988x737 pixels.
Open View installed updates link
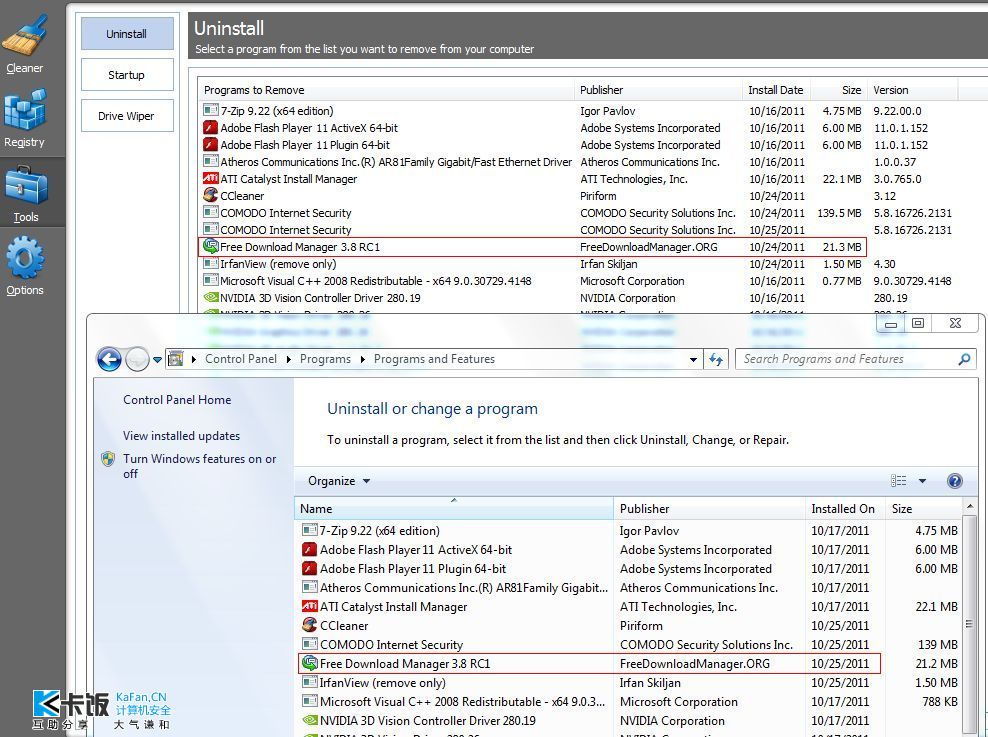(181, 436)
